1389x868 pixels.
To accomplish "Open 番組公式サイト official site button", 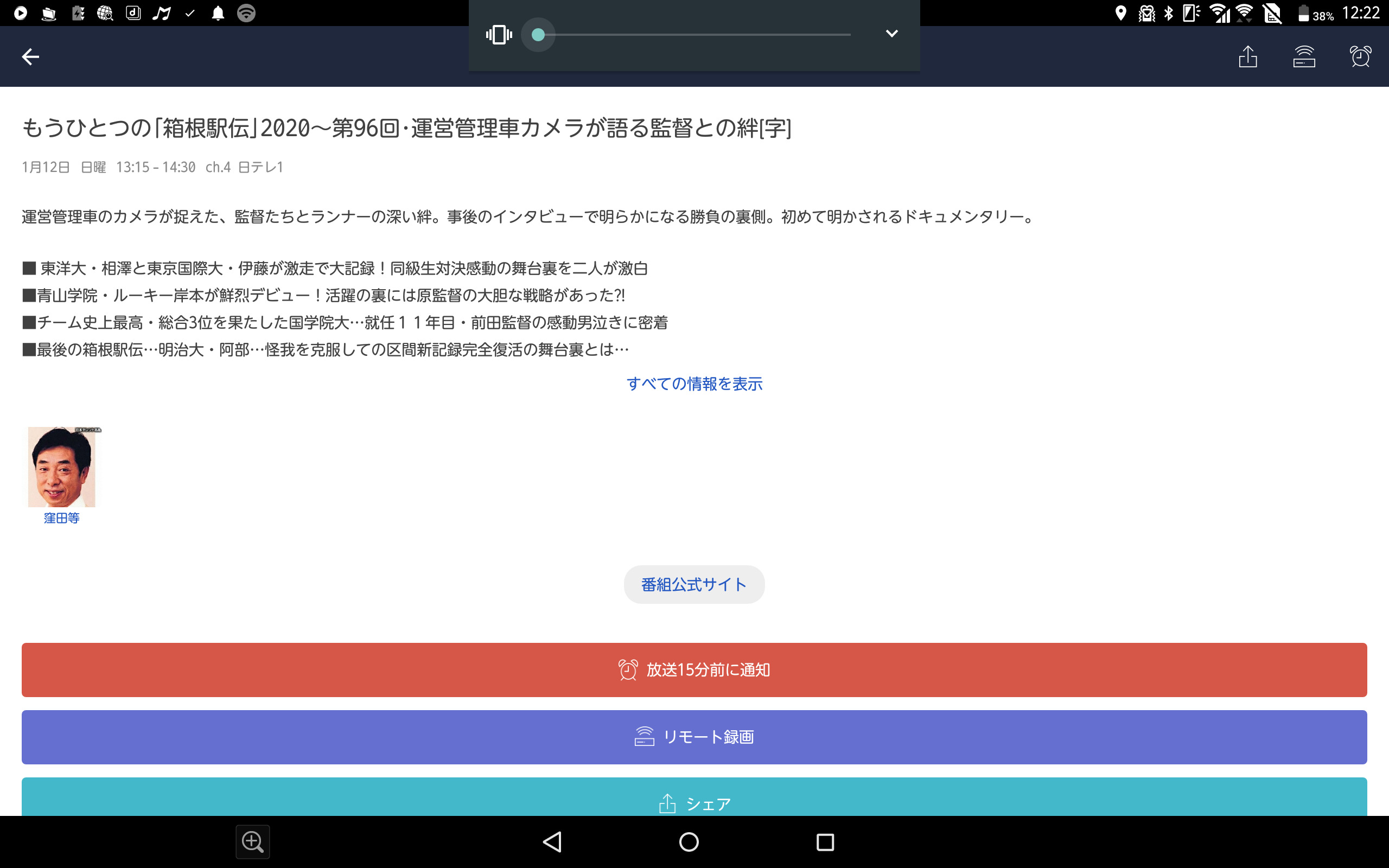I will (x=694, y=584).
